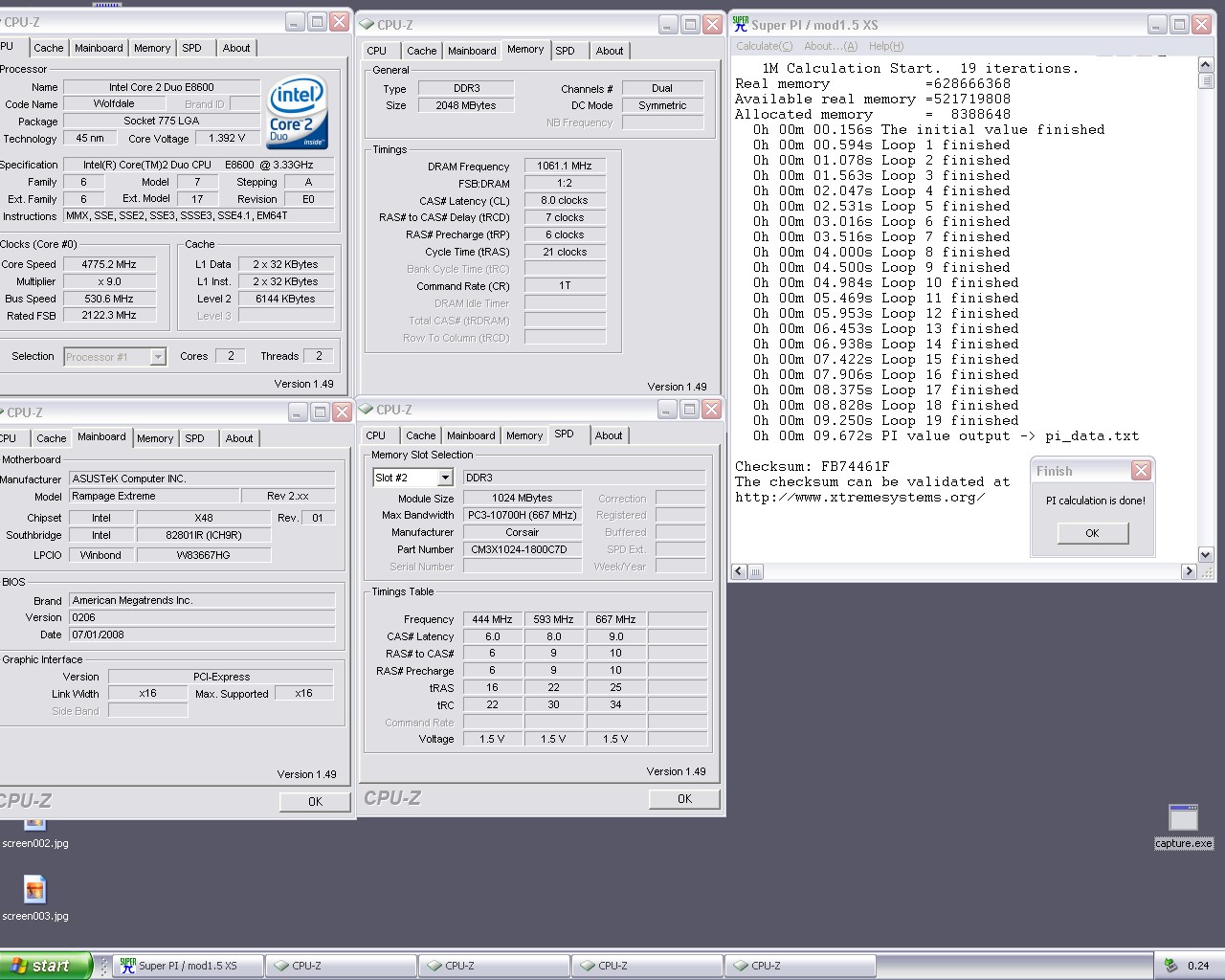Minimize the Super PI window
The width and height of the screenshot is (1225, 980).
click(1157, 25)
